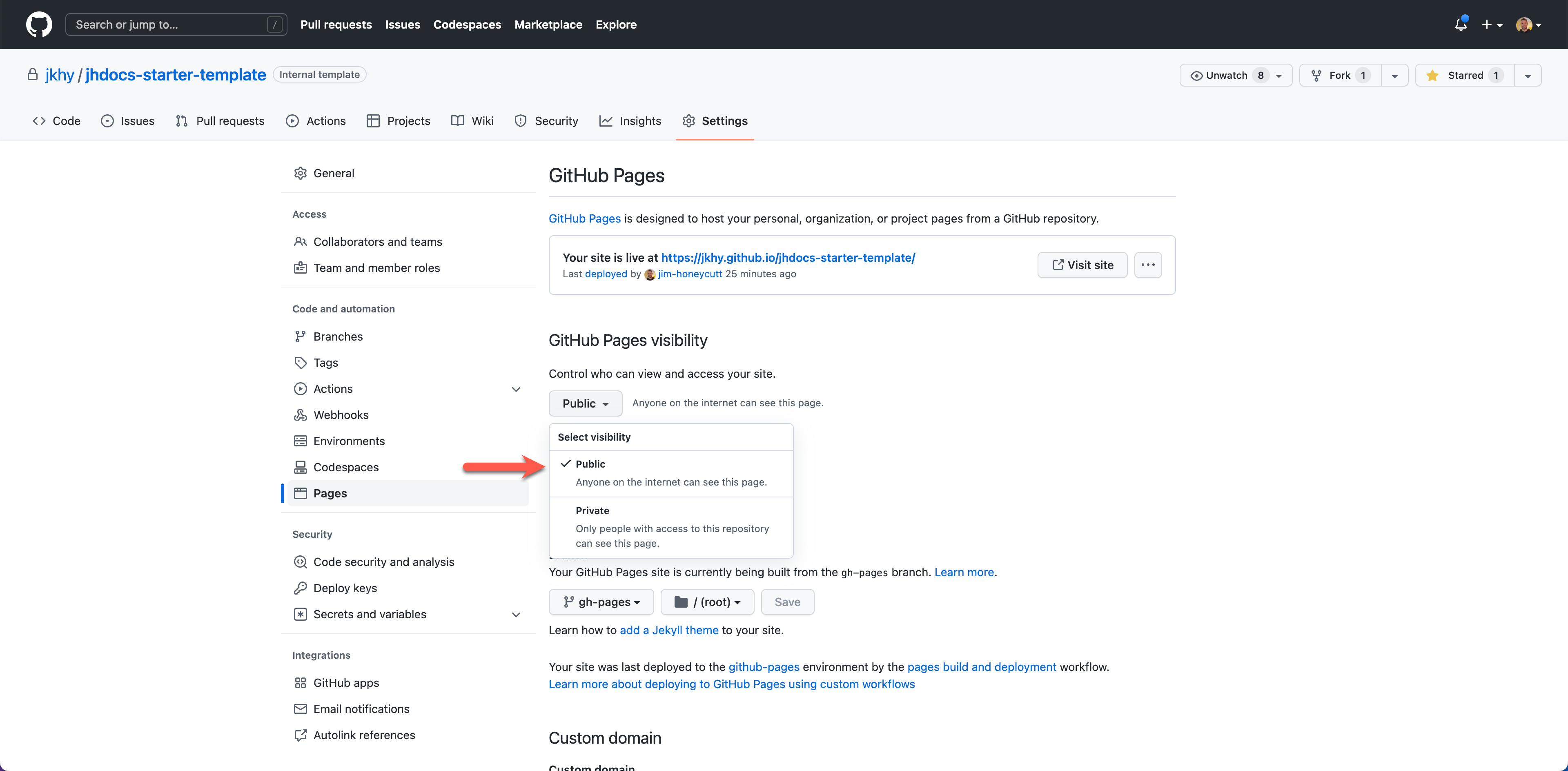Screen dimensions: 1568x771
Task: Expand Secrets and variables section
Action: point(516,615)
